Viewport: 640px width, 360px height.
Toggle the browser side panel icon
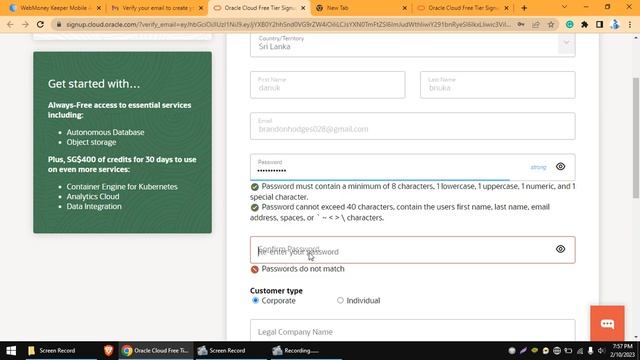599,24
